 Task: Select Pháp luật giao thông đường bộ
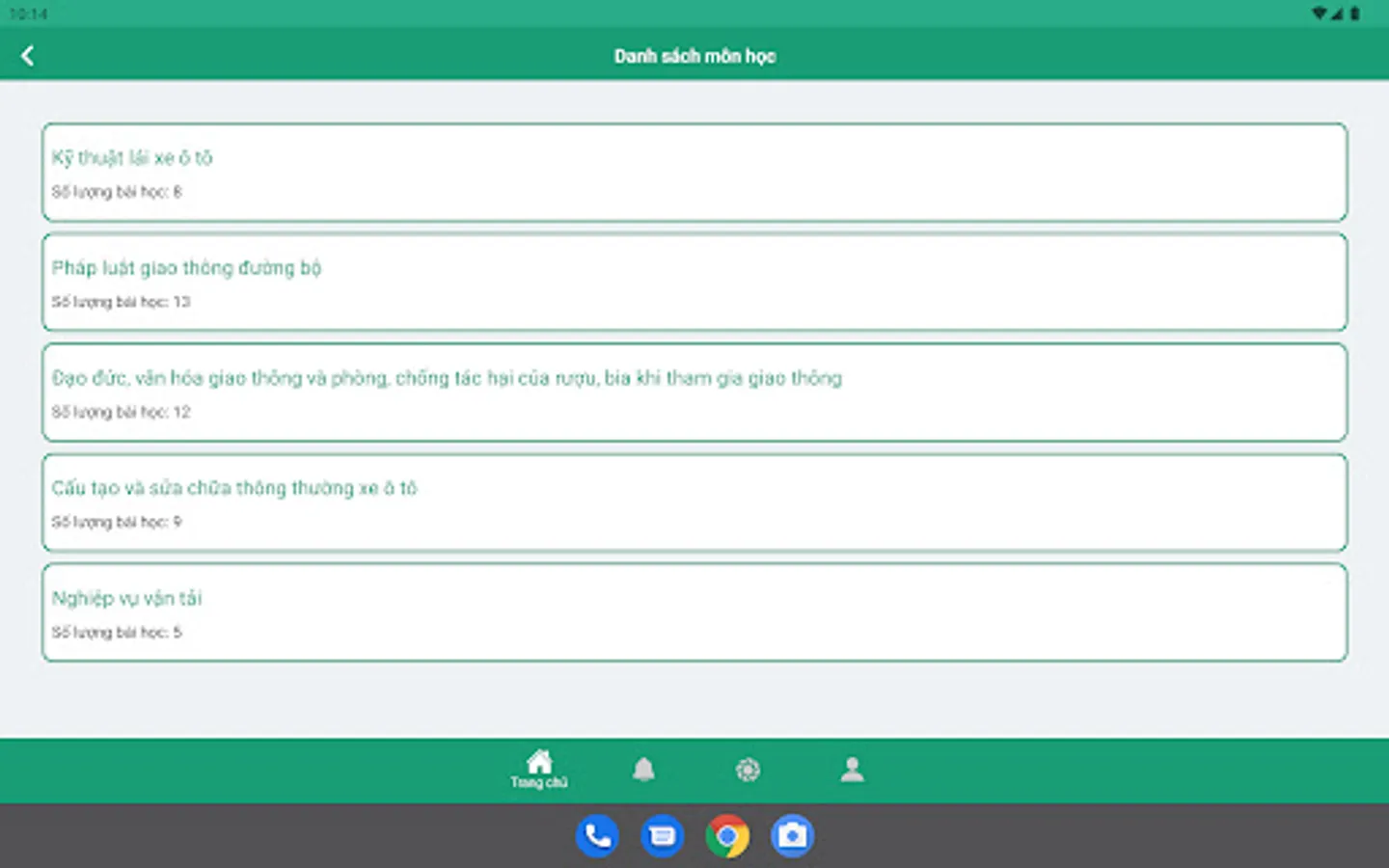coord(694,282)
